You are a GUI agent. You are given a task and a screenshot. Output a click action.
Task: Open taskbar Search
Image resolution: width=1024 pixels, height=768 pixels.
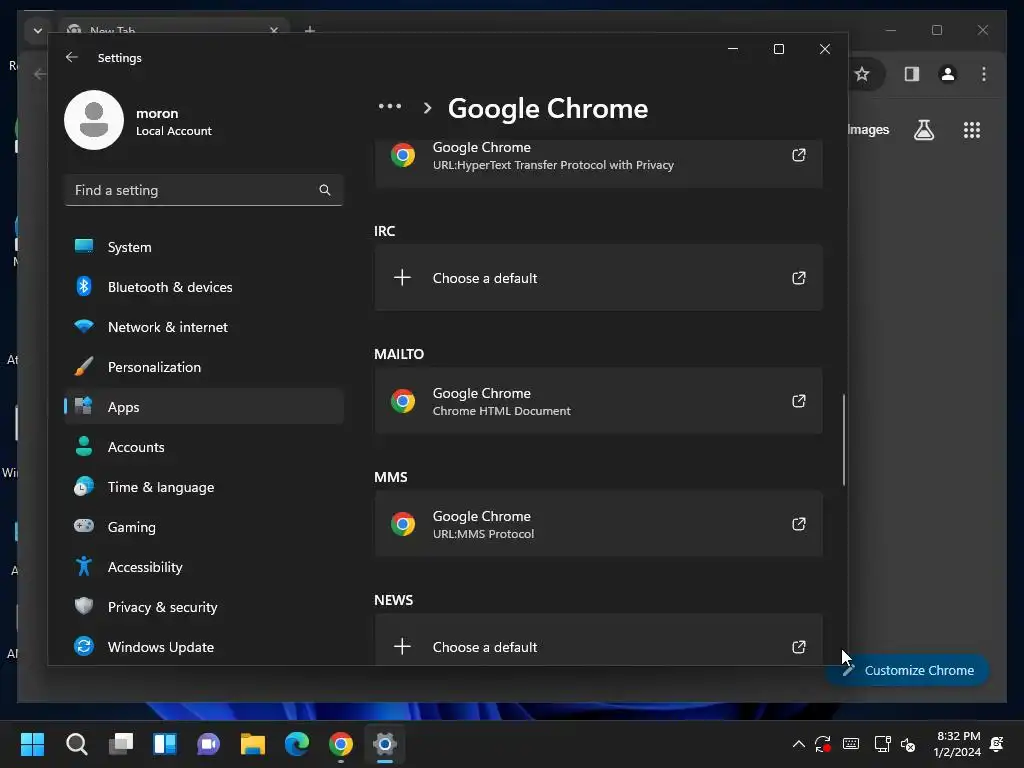(x=76, y=744)
